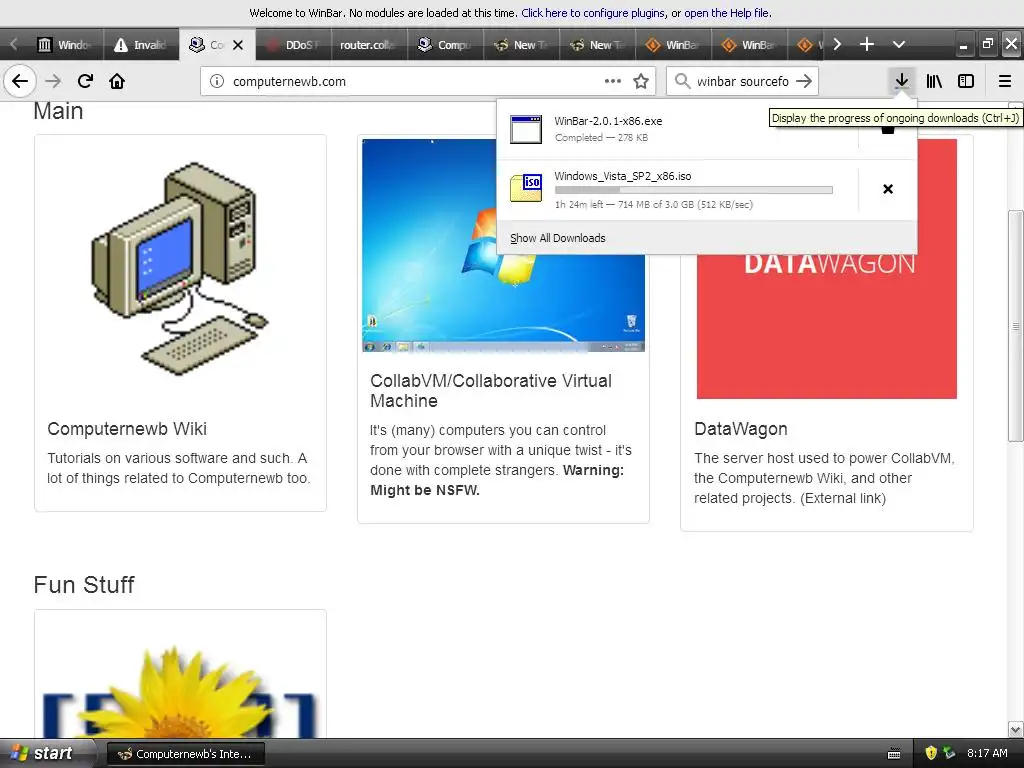Click the ISO download progress bar
Image resolution: width=1024 pixels, height=768 pixels.
tap(694, 190)
